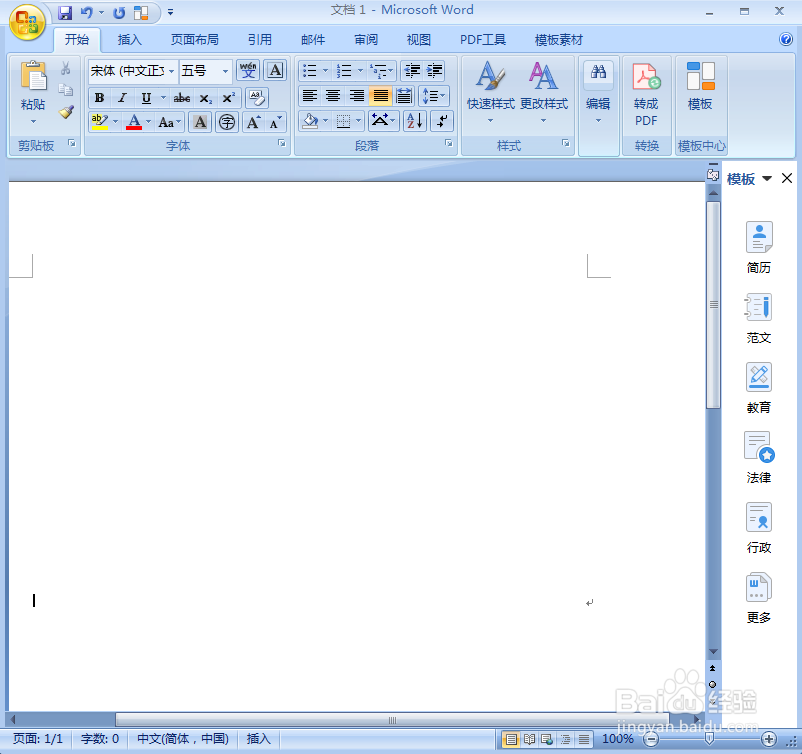Undo last action in quick access toolbar
Viewport: 802px width, 754px height.
coord(87,12)
